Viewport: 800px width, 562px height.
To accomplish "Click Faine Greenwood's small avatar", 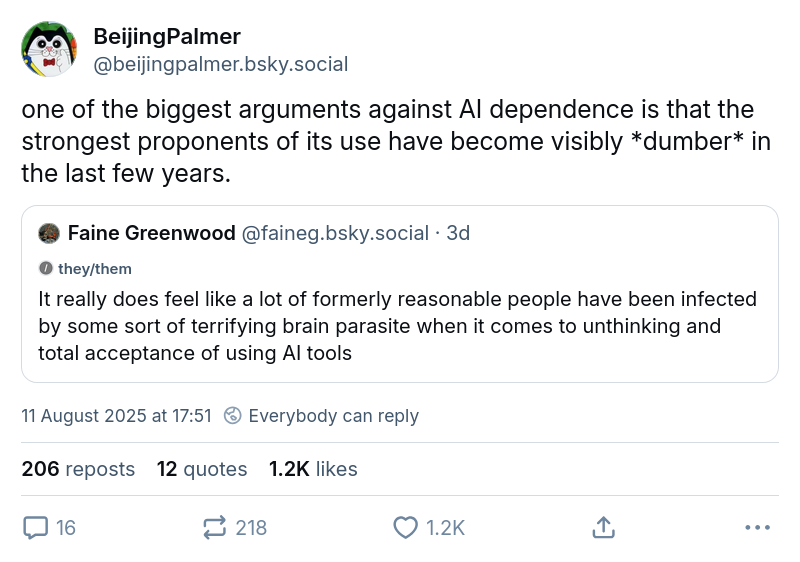I will pyautogui.click(x=49, y=234).
